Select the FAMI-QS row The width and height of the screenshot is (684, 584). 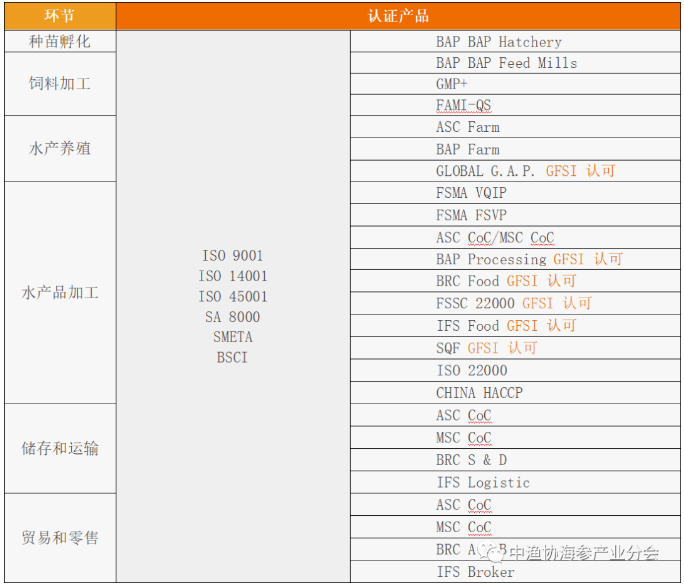click(x=515, y=105)
